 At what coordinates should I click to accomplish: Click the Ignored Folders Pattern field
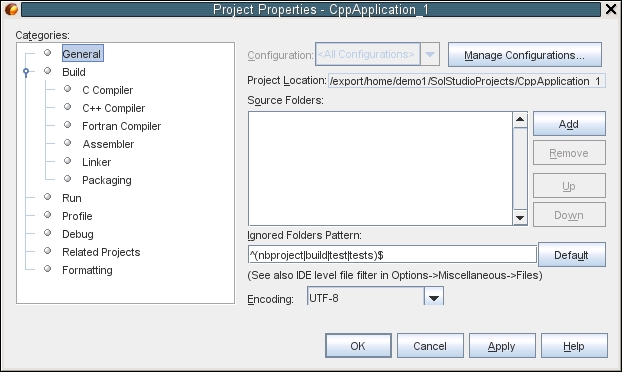(392, 255)
